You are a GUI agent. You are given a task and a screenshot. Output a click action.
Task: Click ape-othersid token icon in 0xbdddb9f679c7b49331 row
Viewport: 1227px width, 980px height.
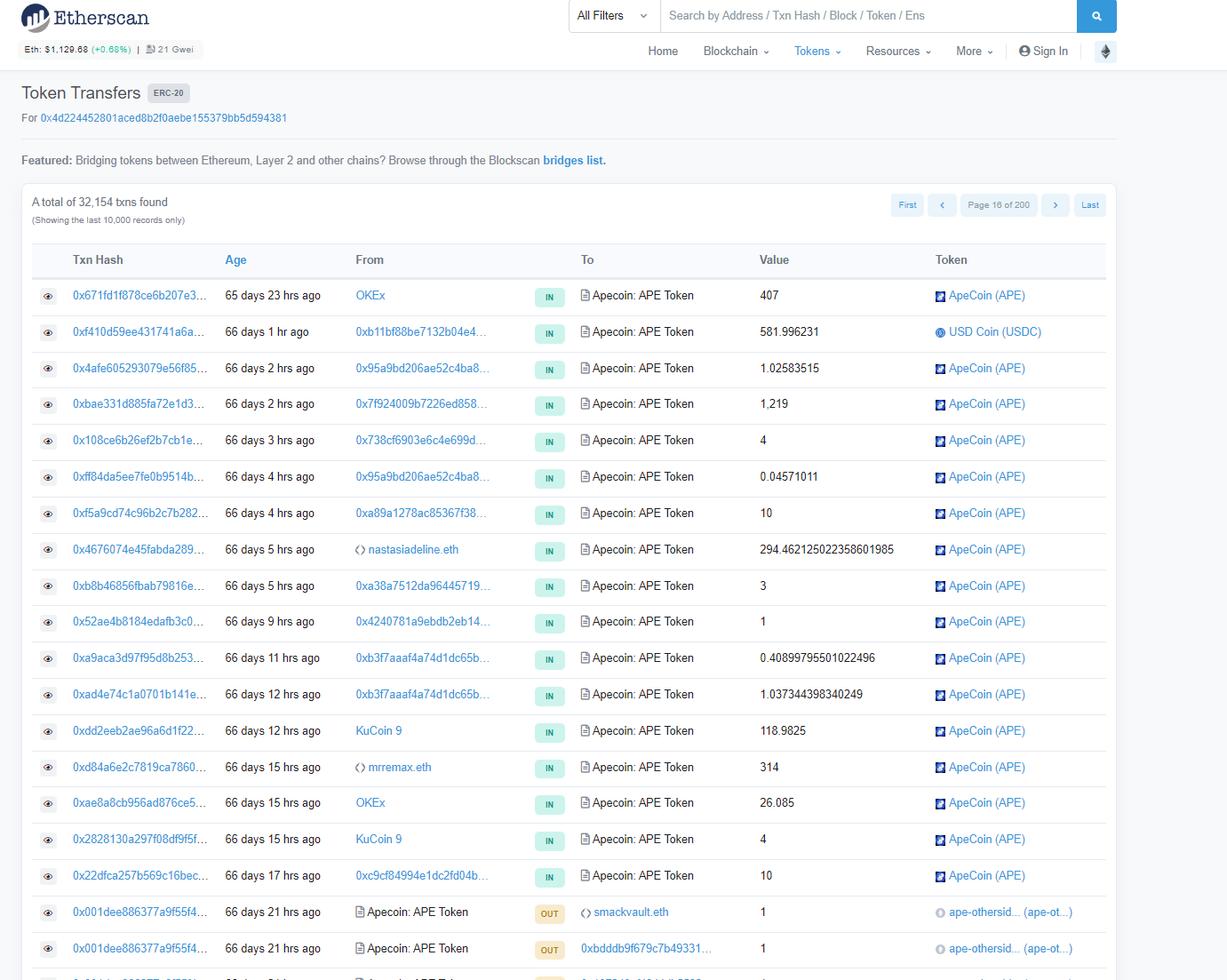[940, 950]
